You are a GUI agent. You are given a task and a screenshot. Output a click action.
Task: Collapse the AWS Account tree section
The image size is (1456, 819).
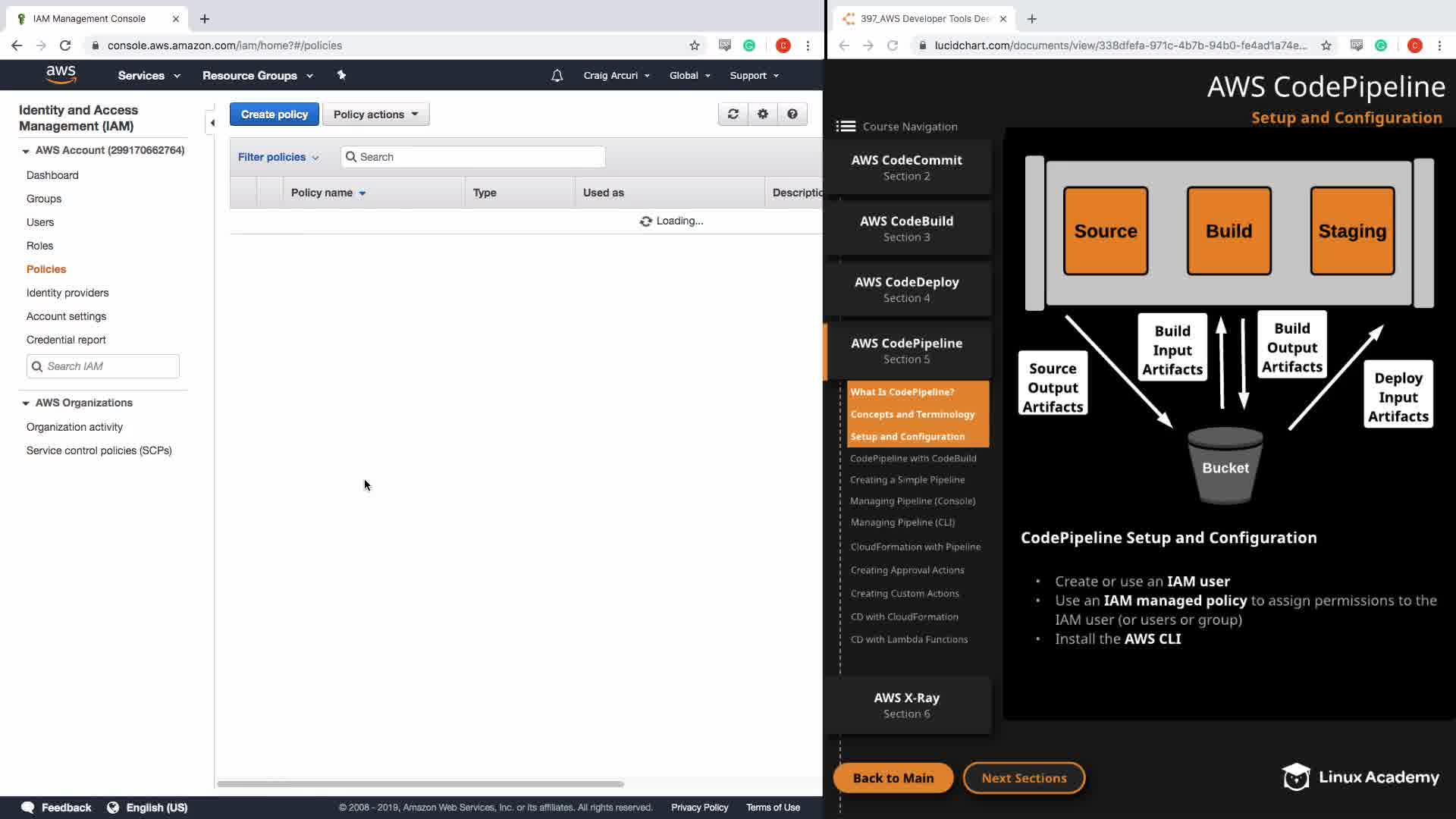tap(26, 151)
